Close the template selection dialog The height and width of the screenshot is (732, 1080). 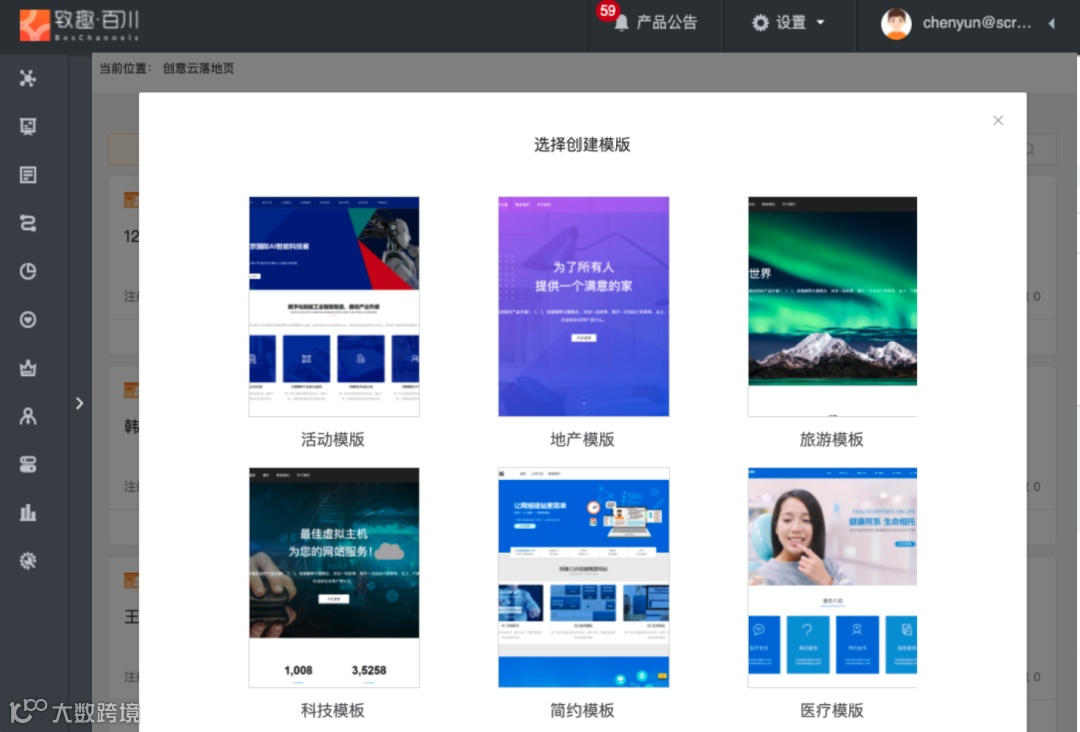(998, 121)
